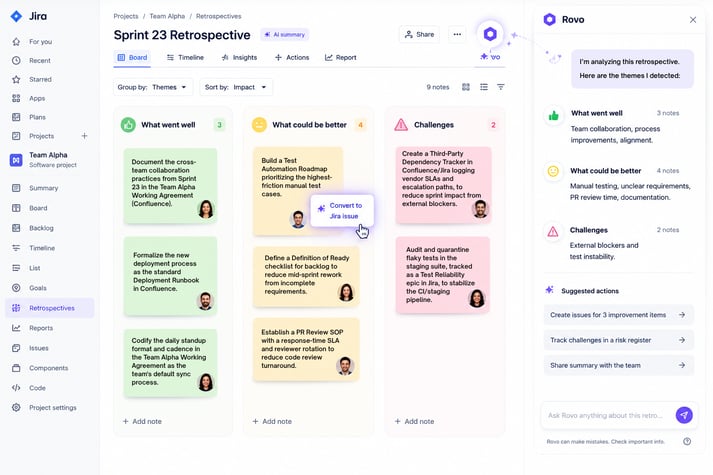This screenshot has width=713, height=475.
Task: Open the Establish a PR Review SOP note
Action: coord(306,349)
